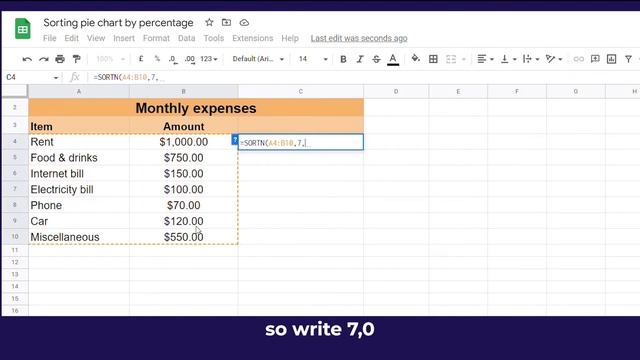Click the insert link icon
The width and height of the screenshot is (640, 360).
pos(578,59)
